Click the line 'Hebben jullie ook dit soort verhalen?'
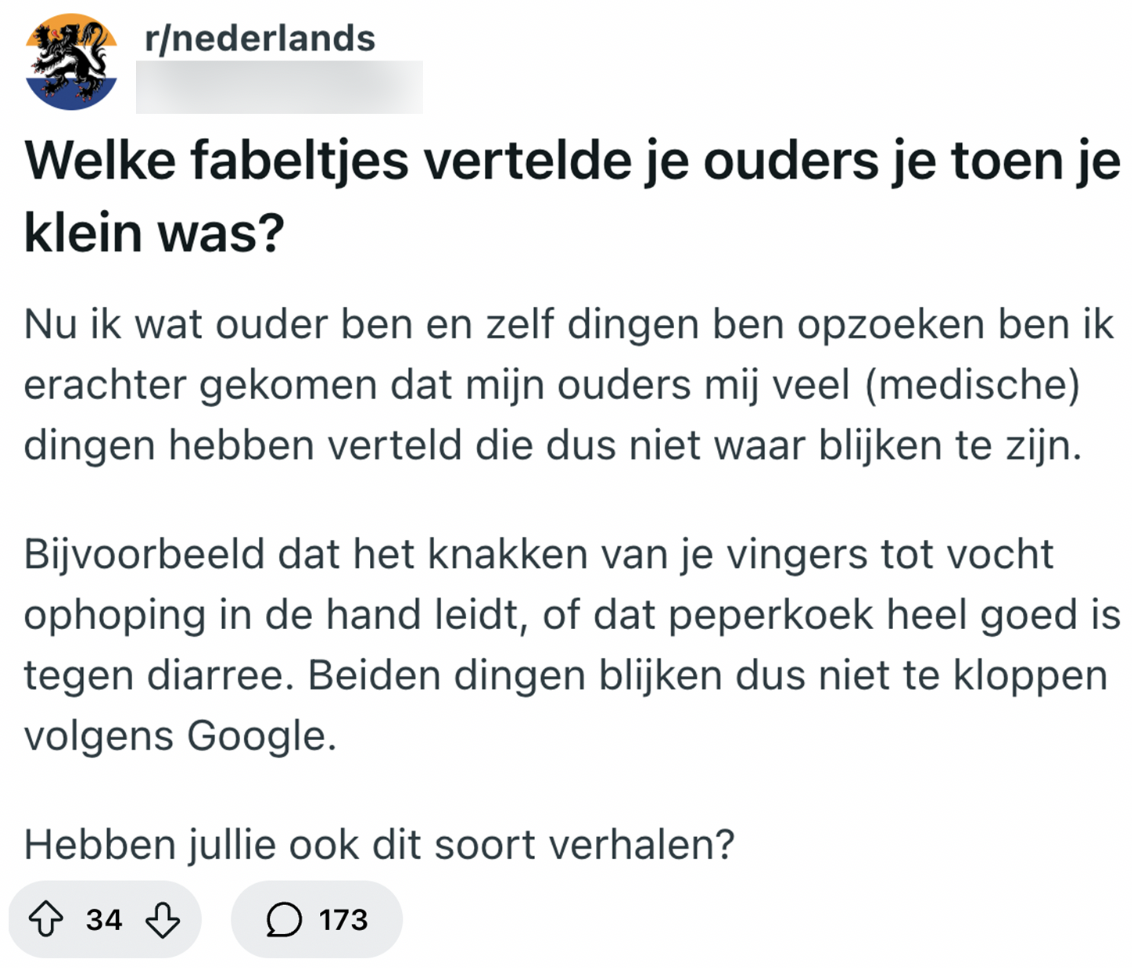This screenshot has height=968, width=1132. point(379,845)
